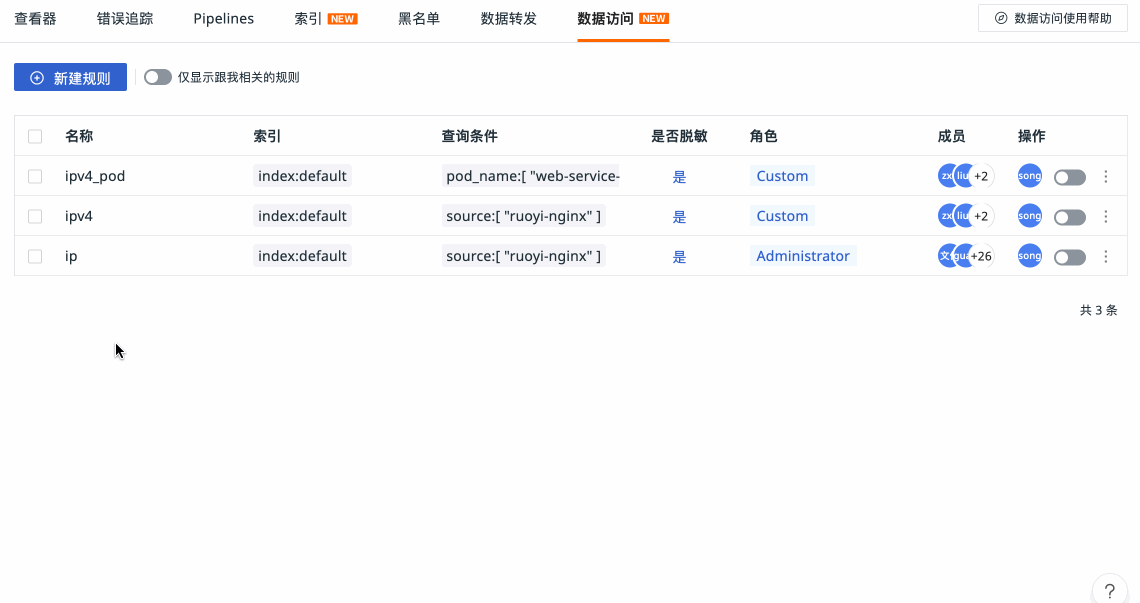
Task: Open 数据访问使用帮助 help button
Action: (x=1052, y=18)
